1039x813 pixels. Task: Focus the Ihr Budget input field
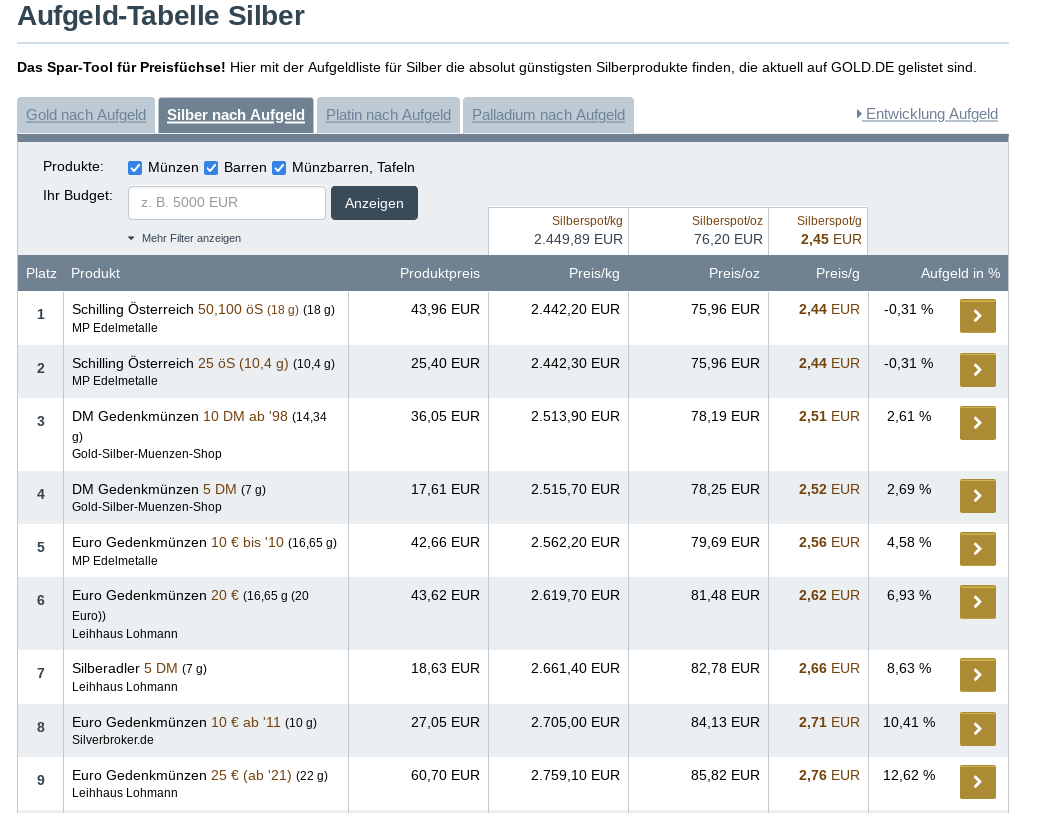(x=227, y=203)
